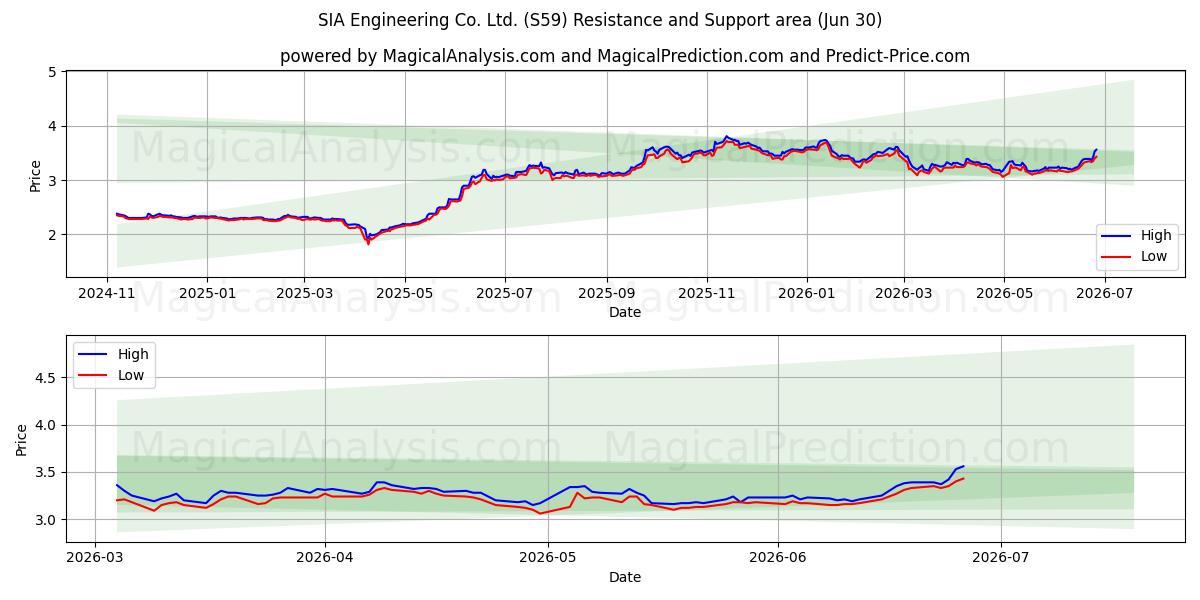Click the top chart y-axis value 3

(52, 180)
